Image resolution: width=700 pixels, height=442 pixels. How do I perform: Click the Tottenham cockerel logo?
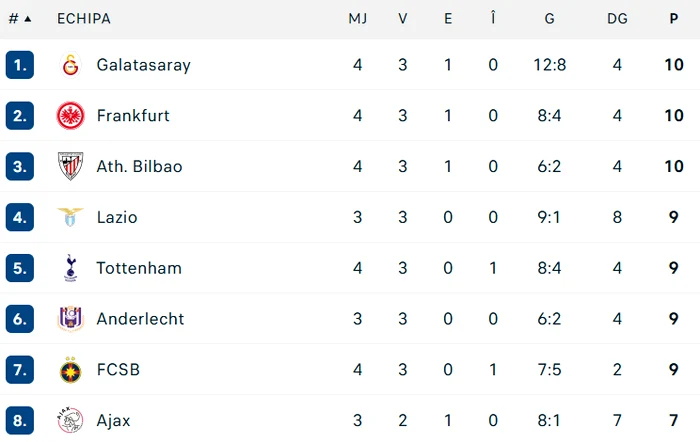pos(71,268)
